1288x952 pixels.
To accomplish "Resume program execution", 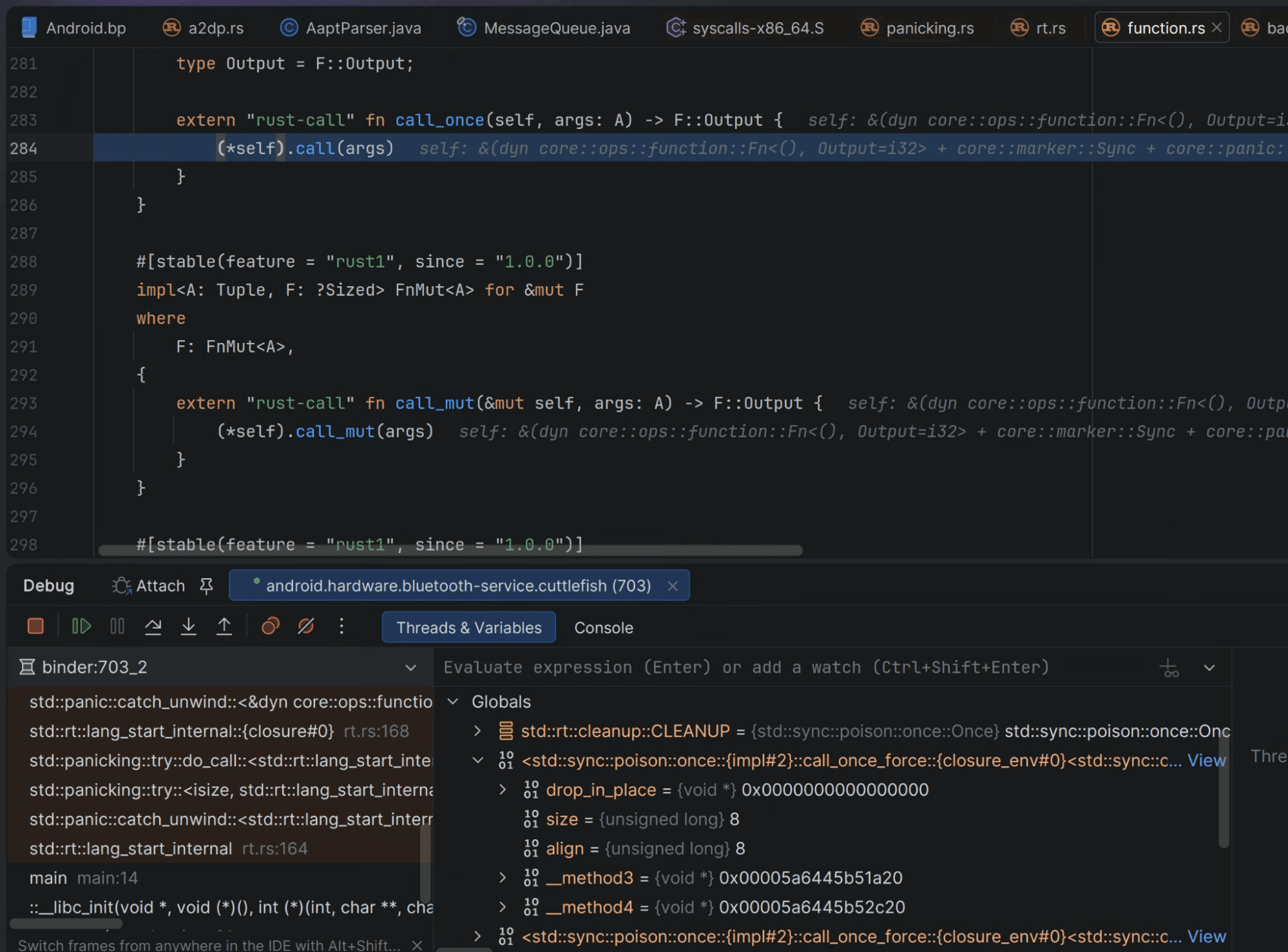I will tap(81, 626).
